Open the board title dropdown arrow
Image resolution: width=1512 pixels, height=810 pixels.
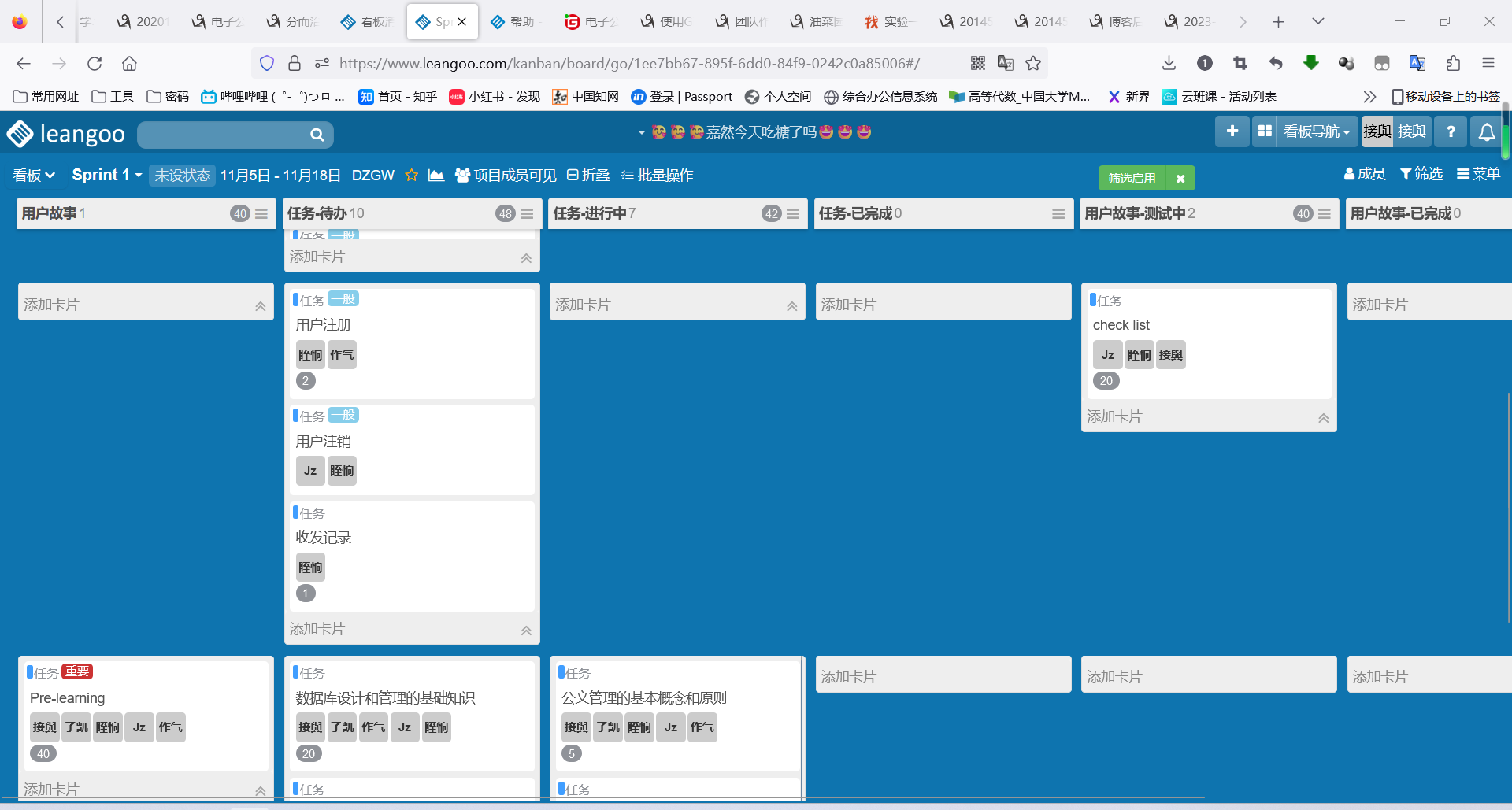click(641, 132)
